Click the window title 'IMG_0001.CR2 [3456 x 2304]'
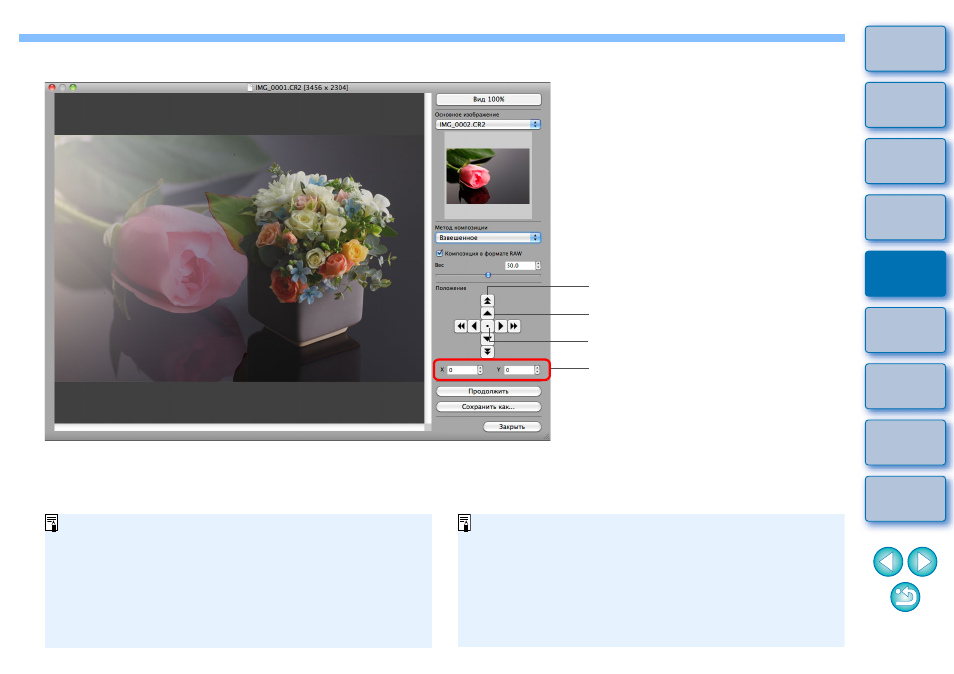 [302, 88]
